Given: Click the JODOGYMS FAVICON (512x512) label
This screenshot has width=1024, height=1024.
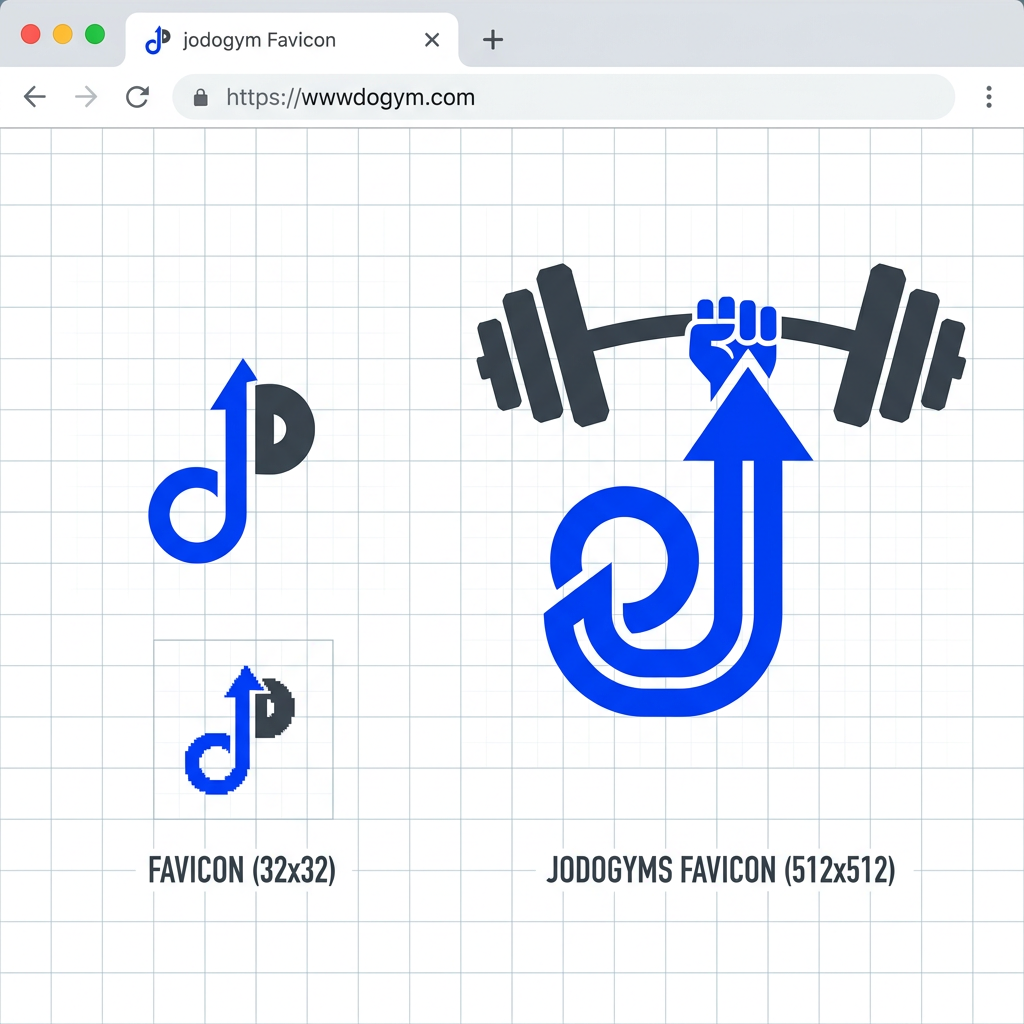Looking at the screenshot, I should click(x=721, y=871).
